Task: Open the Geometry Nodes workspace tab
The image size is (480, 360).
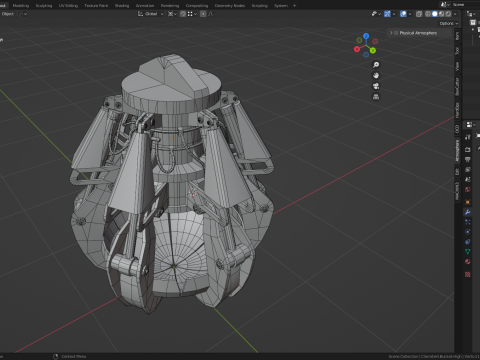Action: (x=230, y=6)
